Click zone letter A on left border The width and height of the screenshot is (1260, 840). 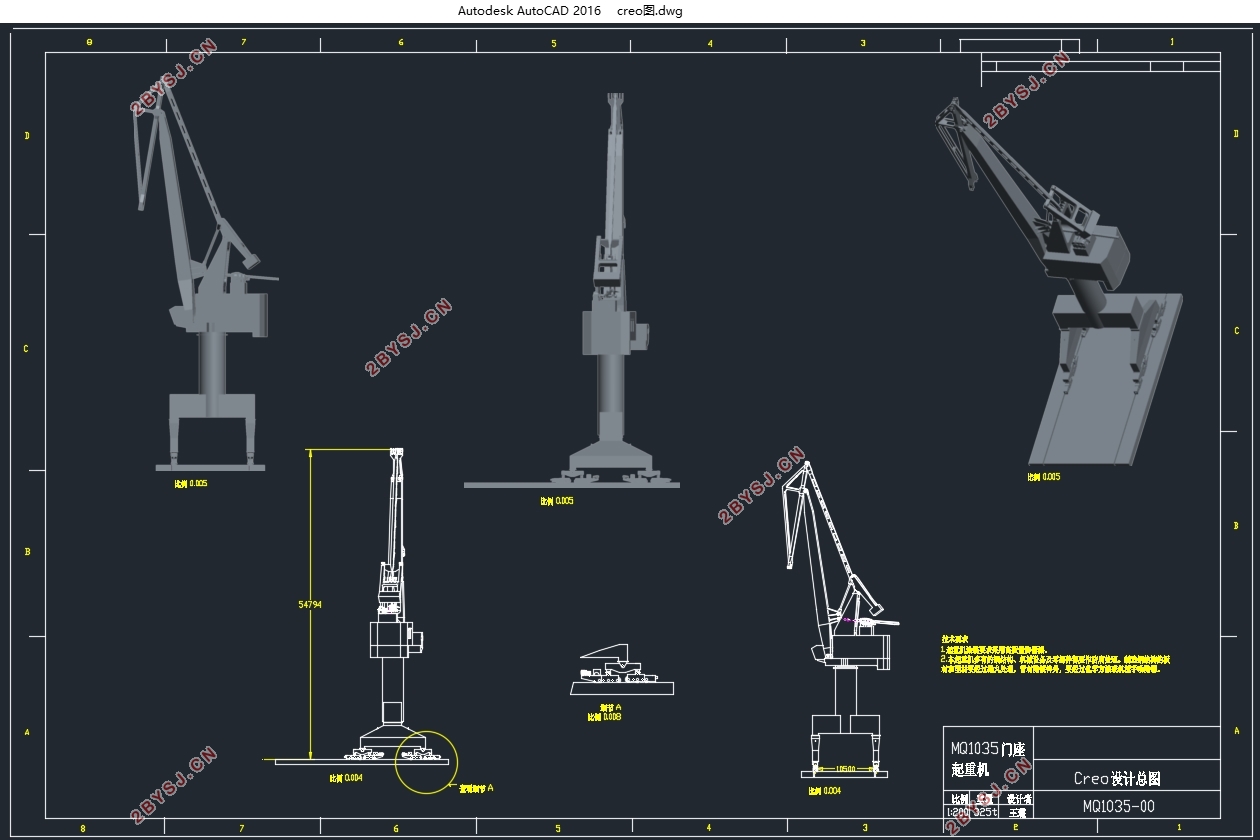[27, 732]
